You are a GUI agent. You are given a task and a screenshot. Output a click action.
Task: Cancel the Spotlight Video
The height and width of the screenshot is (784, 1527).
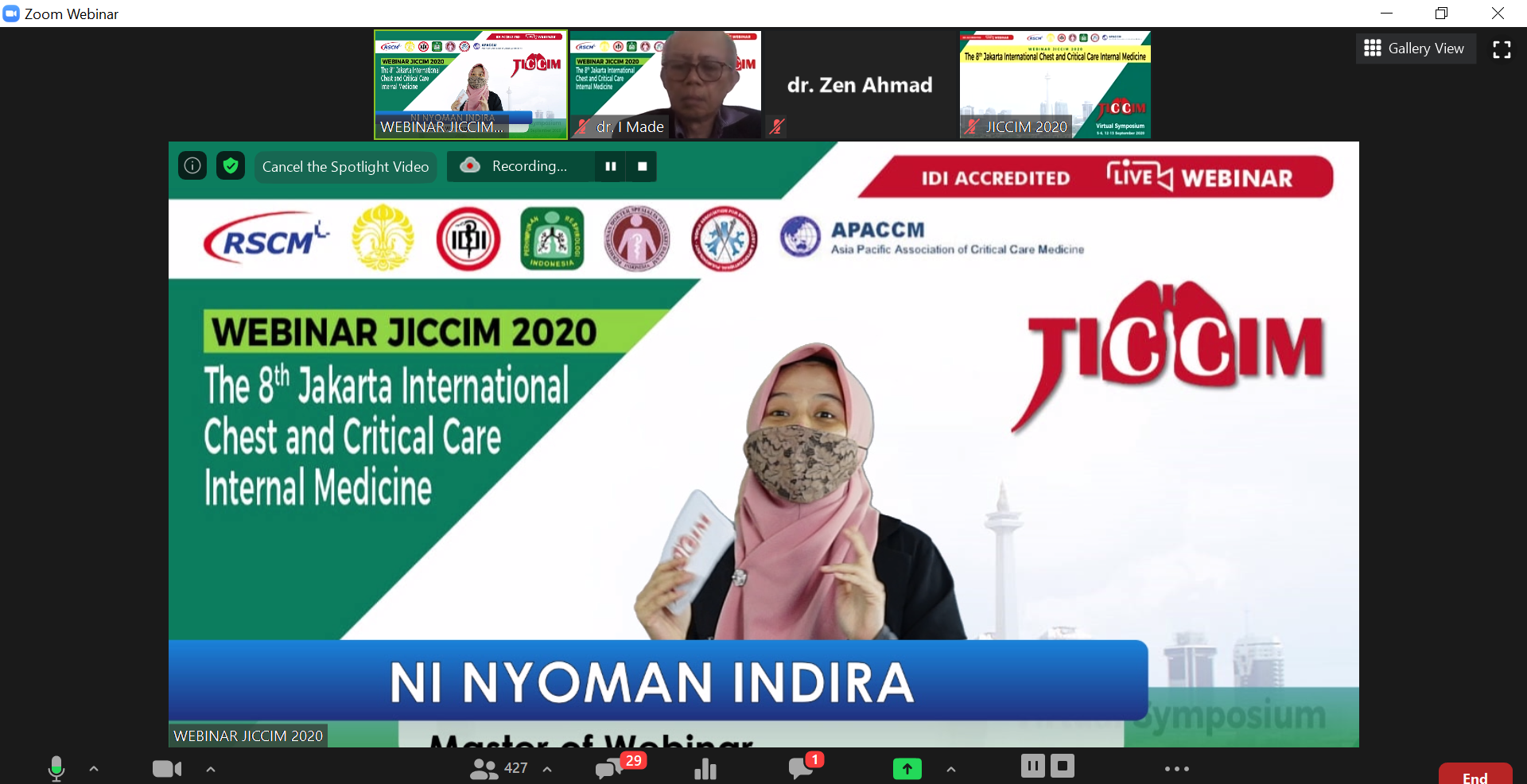345,166
